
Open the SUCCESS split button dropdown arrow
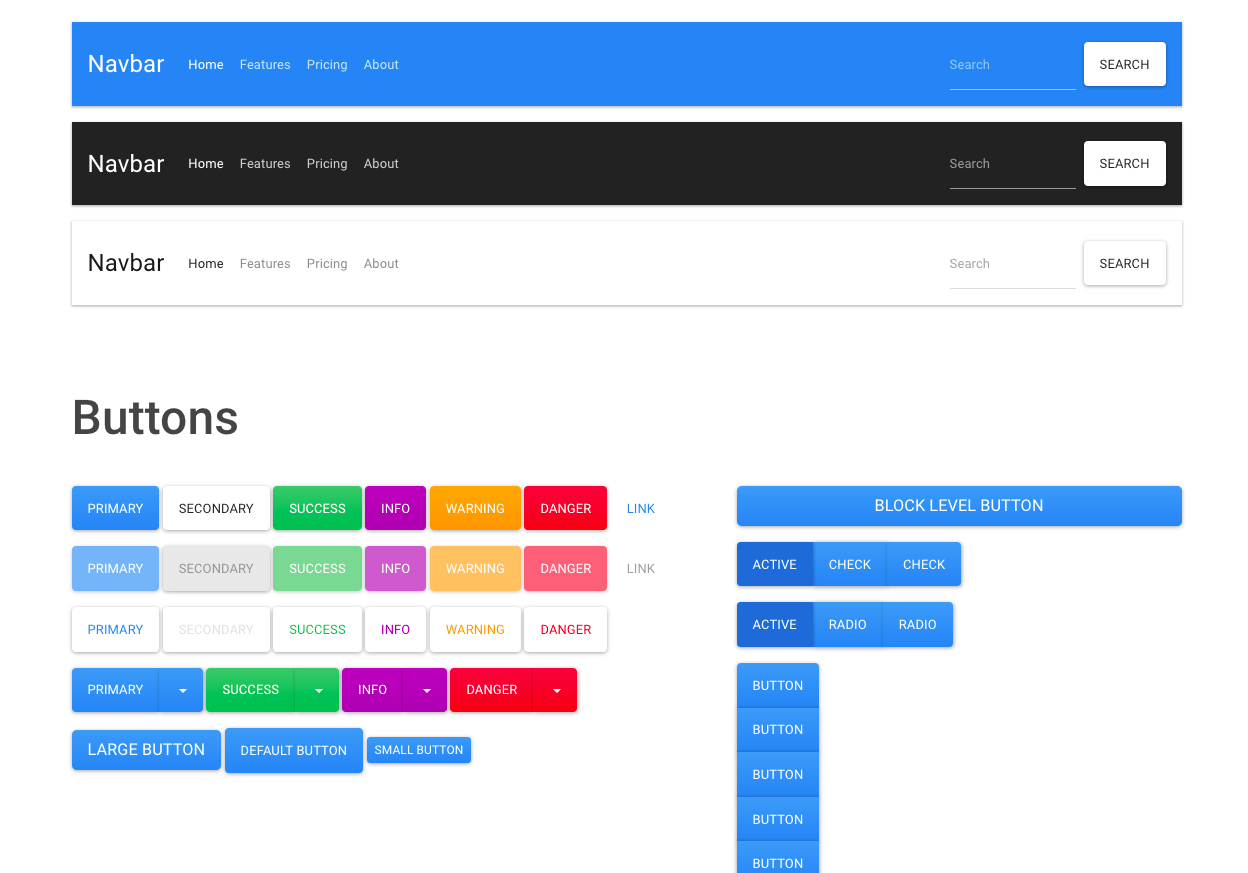[318, 690]
